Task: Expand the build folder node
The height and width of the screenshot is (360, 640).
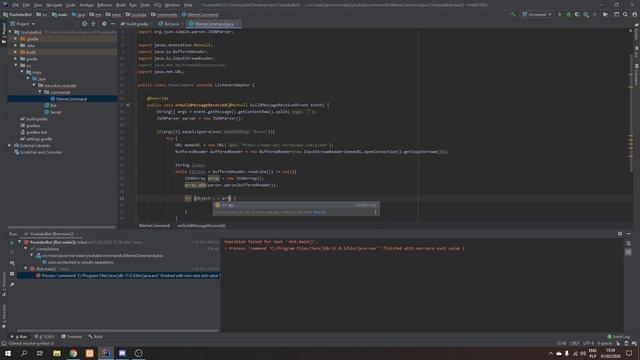Action: (16, 52)
